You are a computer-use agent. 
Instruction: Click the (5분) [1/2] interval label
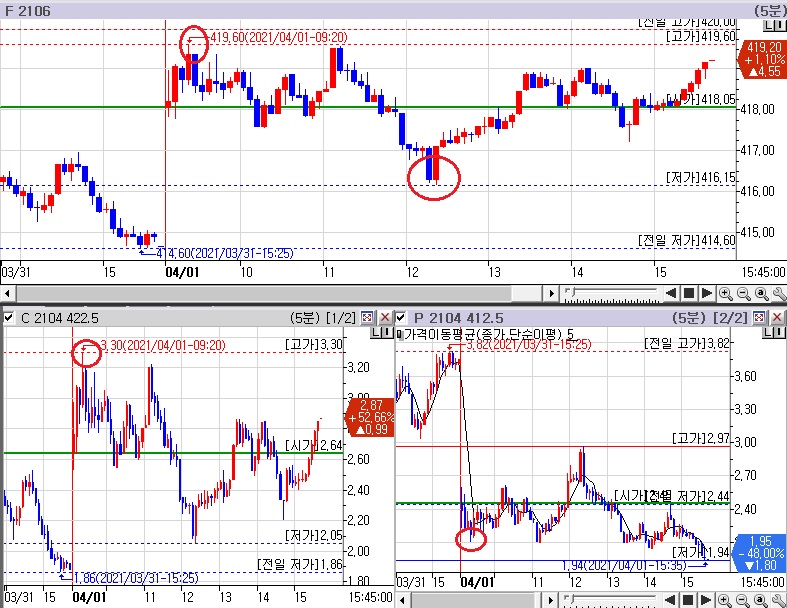click(x=323, y=318)
